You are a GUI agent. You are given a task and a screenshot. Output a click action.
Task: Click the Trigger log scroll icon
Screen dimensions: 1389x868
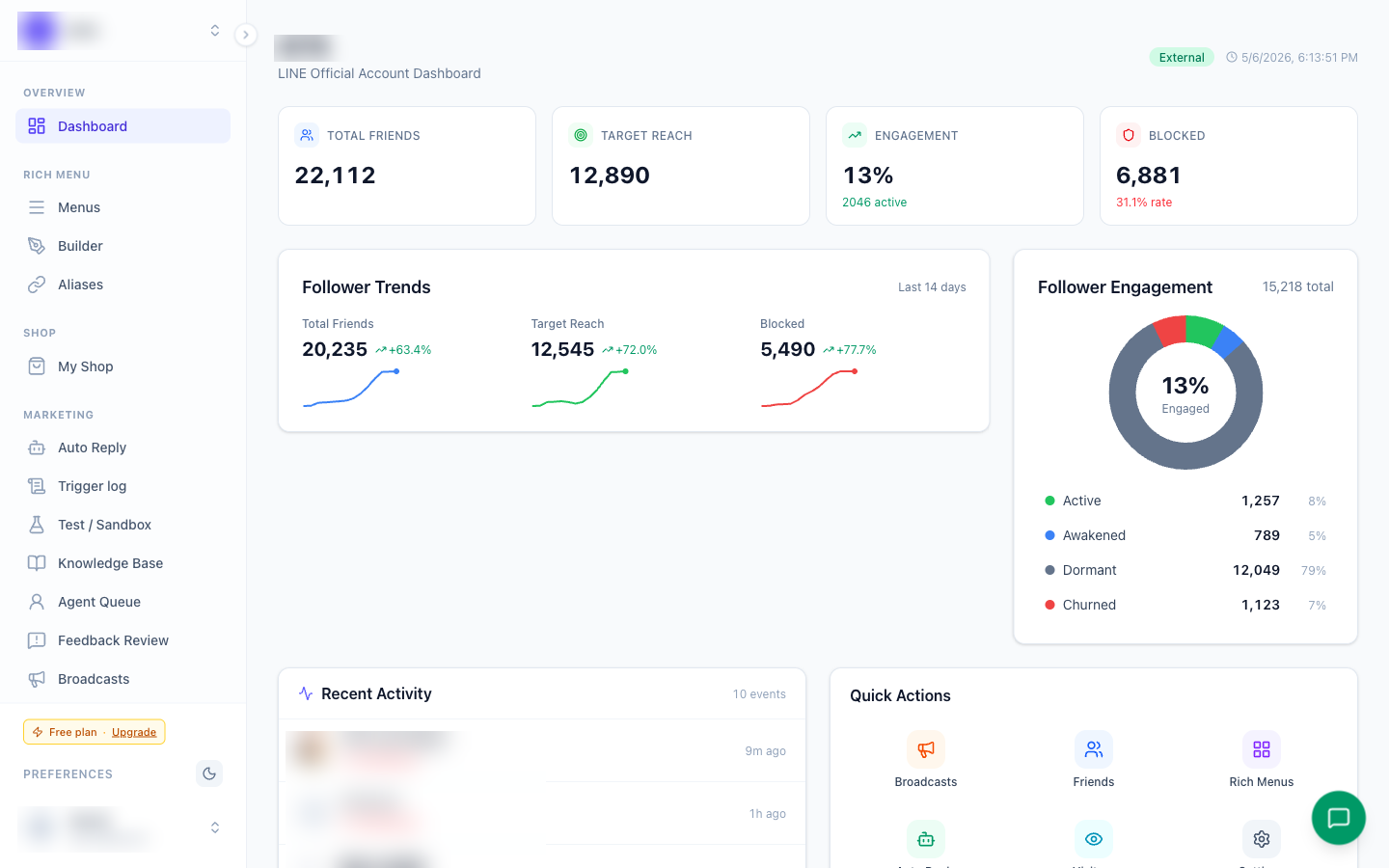point(37,486)
